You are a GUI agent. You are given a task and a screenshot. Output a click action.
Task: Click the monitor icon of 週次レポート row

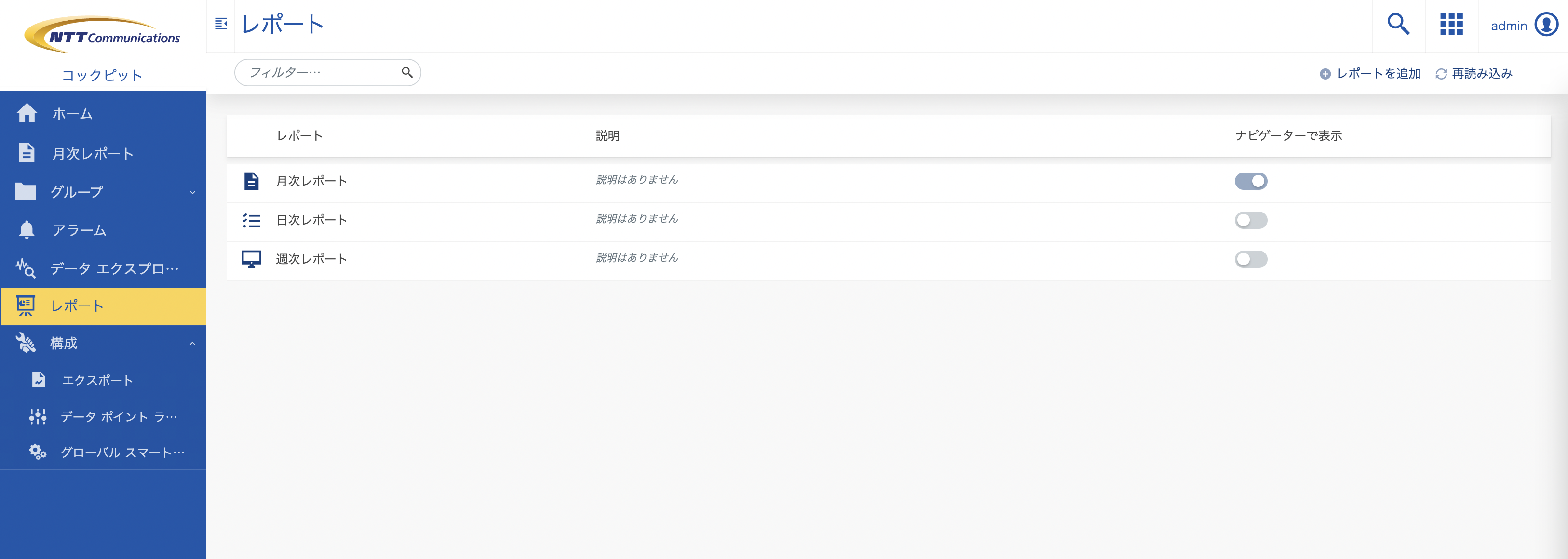[251, 259]
